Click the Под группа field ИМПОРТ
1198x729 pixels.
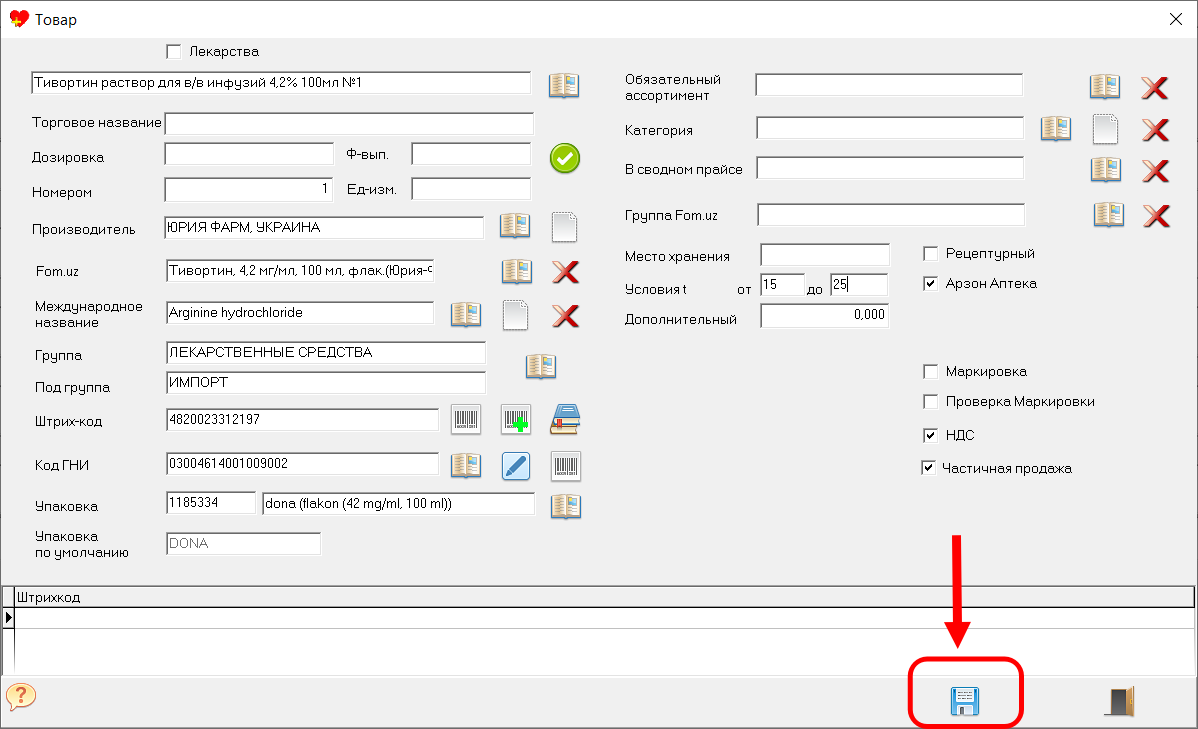pos(326,382)
